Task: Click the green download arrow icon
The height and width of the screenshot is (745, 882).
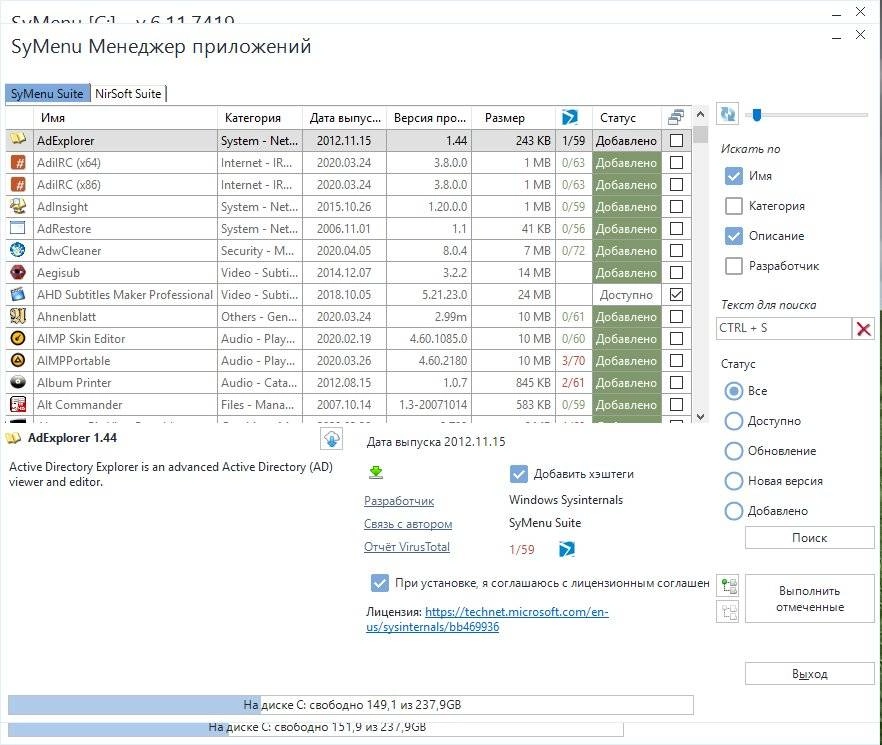Action: pyautogui.click(x=376, y=472)
